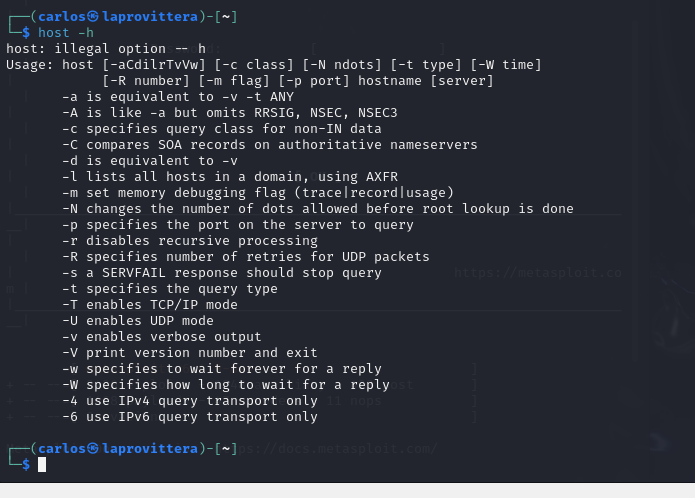Click the '-a is equivalent to -v -t ANY' line
The height and width of the screenshot is (498, 695).
178,97
